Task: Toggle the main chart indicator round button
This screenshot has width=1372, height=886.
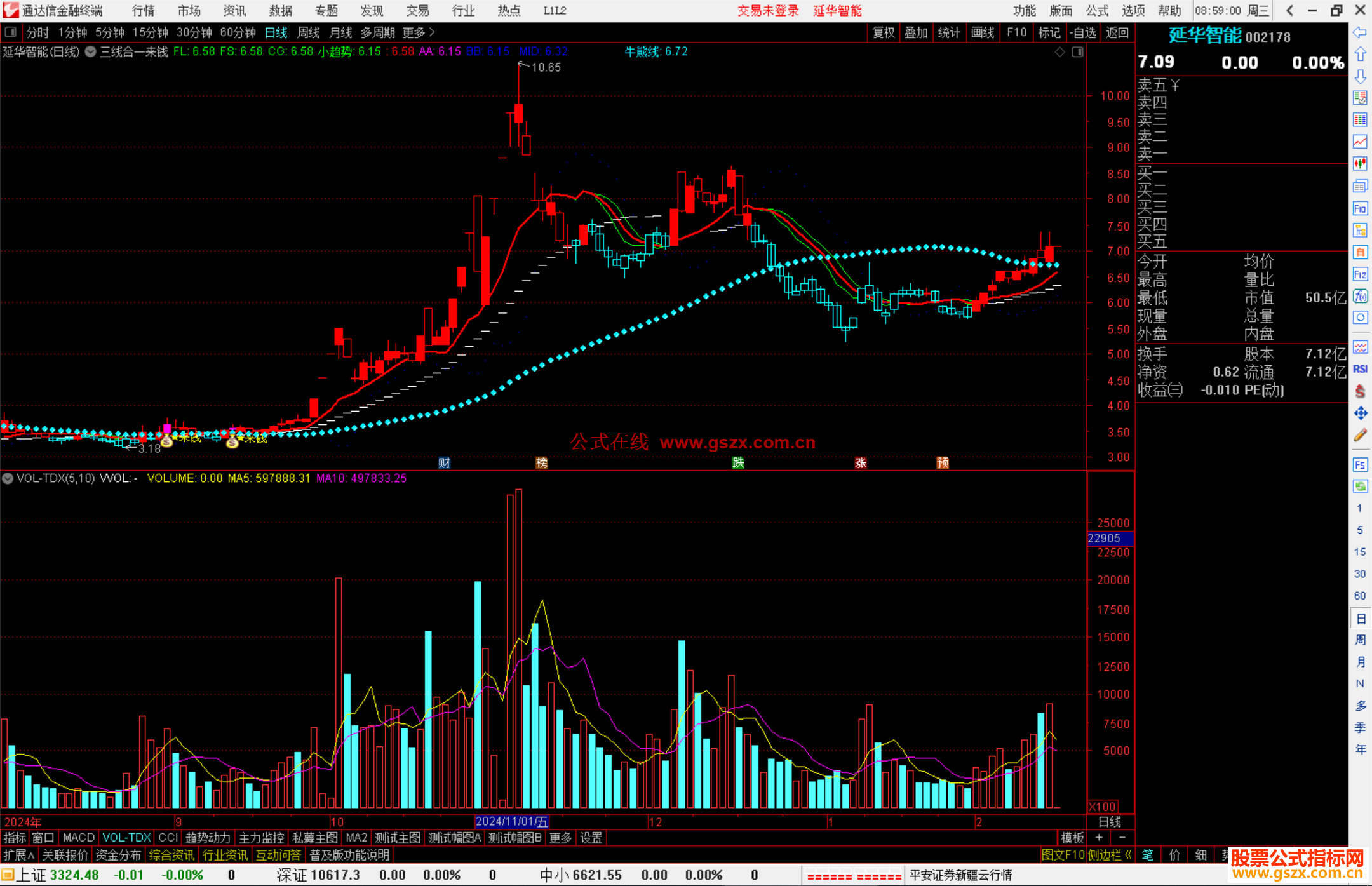Action: (x=90, y=51)
